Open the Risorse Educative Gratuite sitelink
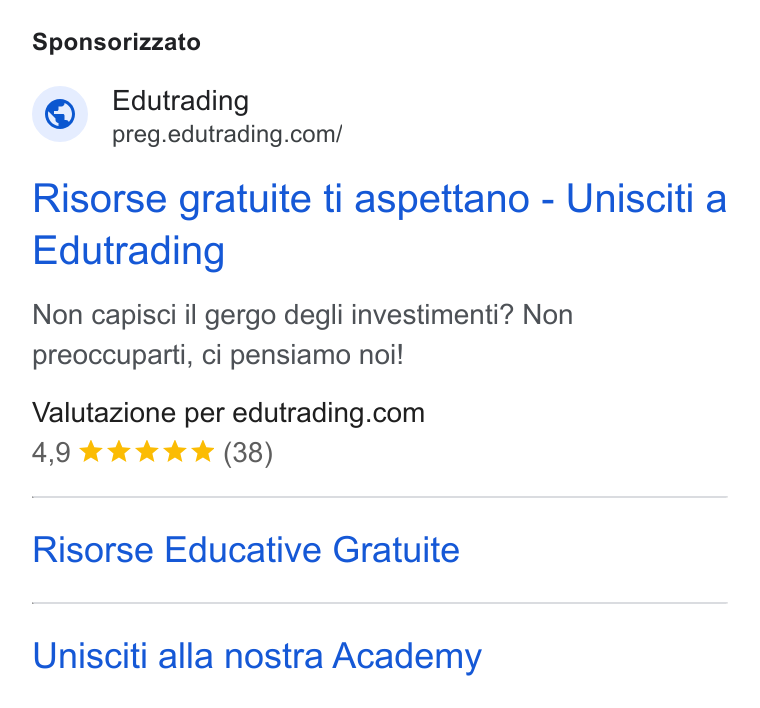 tap(246, 550)
